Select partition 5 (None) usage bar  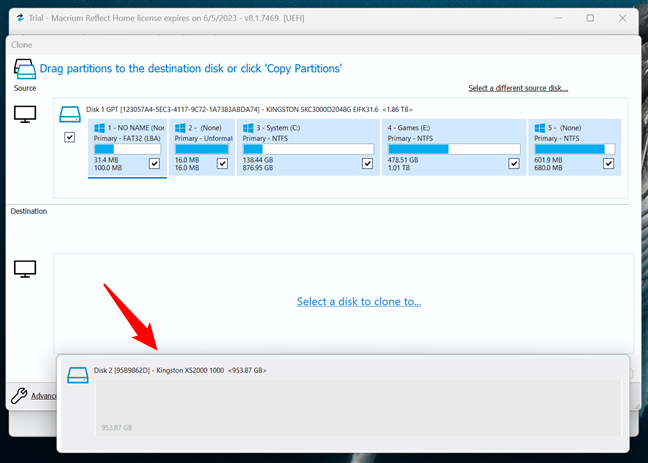(574, 149)
